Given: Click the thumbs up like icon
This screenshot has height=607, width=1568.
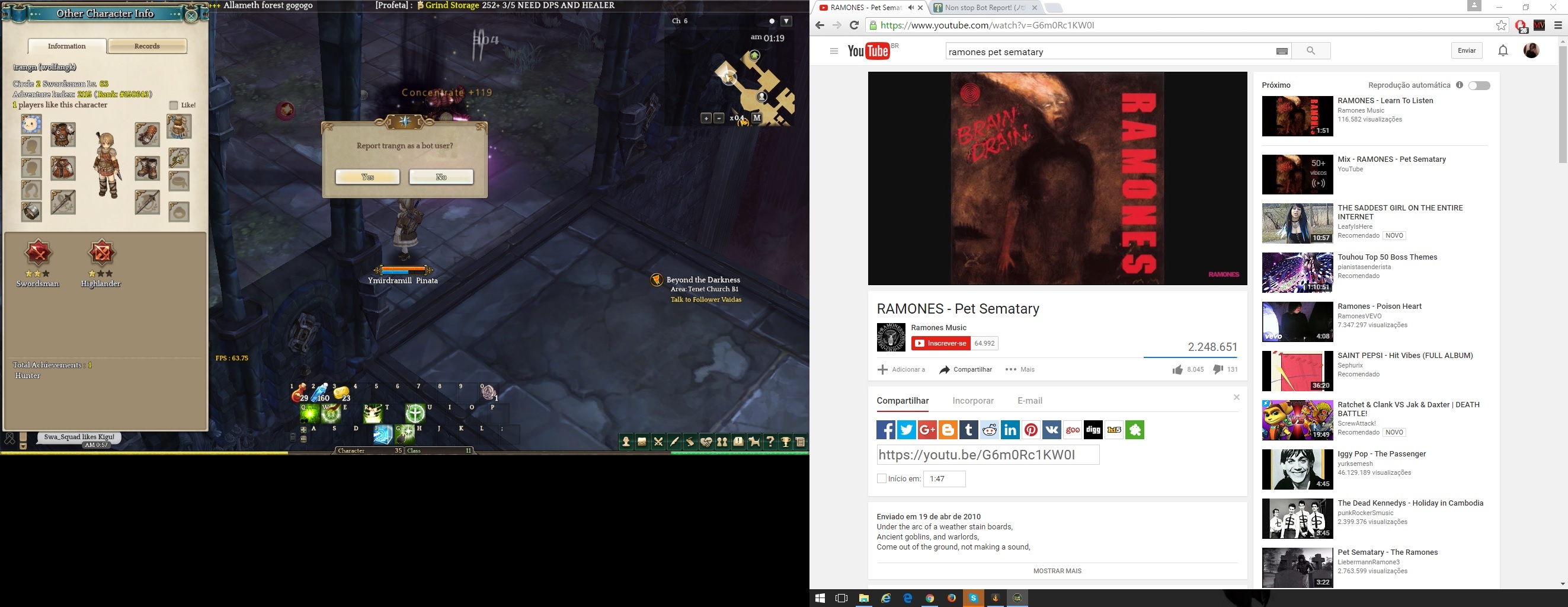Looking at the screenshot, I should pyautogui.click(x=1177, y=369).
